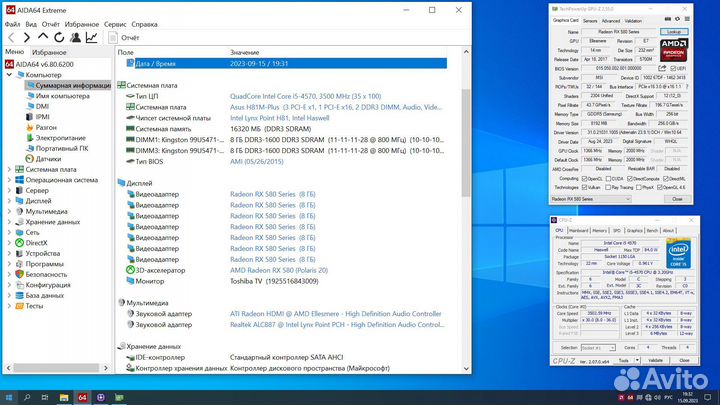Click the GPU-Z screenshot camera icon

click(668, 19)
